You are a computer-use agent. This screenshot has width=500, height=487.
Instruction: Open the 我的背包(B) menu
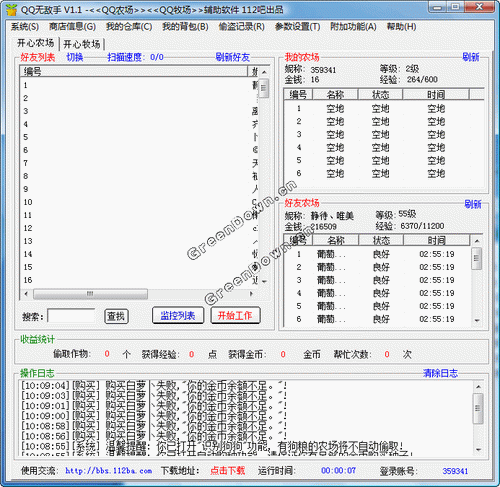pos(185,27)
